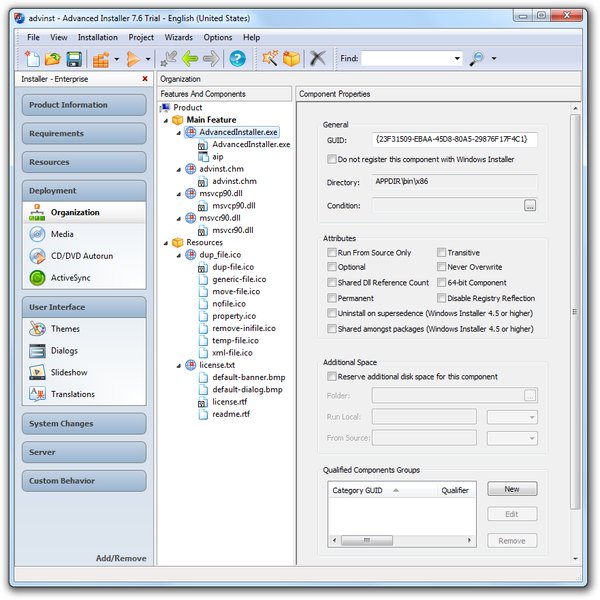Viewport: 600px width, 600px height.
Task: Enable the Transitive attribute
Action: (441, 252)
